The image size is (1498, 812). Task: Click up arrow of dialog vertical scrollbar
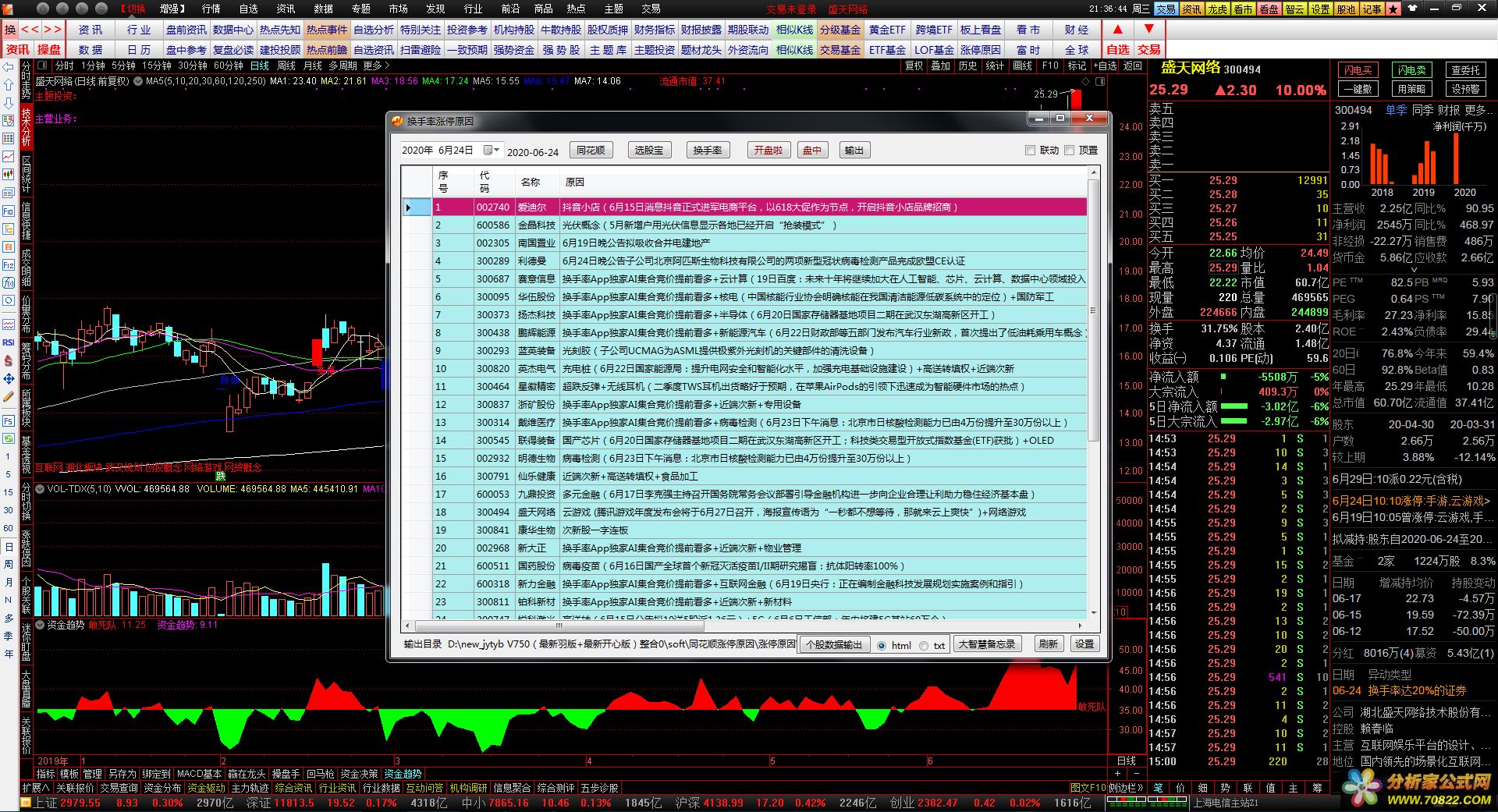(1094, 172)
